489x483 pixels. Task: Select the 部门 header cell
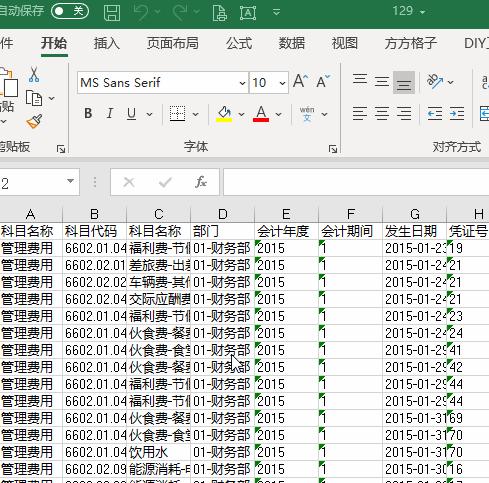point(223,231)
